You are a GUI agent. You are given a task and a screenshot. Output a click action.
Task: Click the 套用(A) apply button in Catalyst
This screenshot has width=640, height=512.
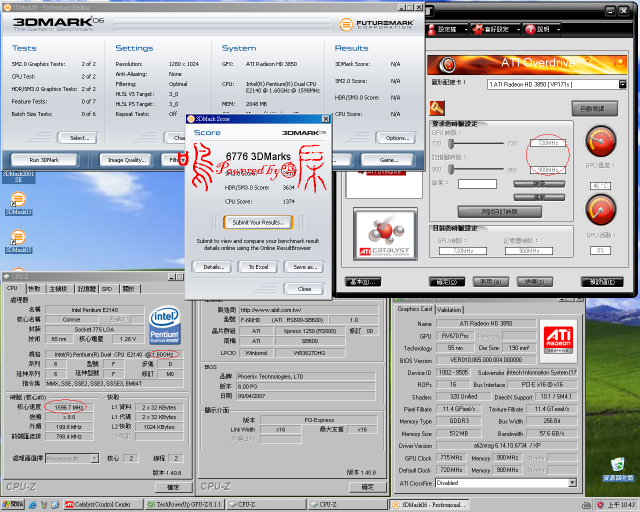point(491,282)
